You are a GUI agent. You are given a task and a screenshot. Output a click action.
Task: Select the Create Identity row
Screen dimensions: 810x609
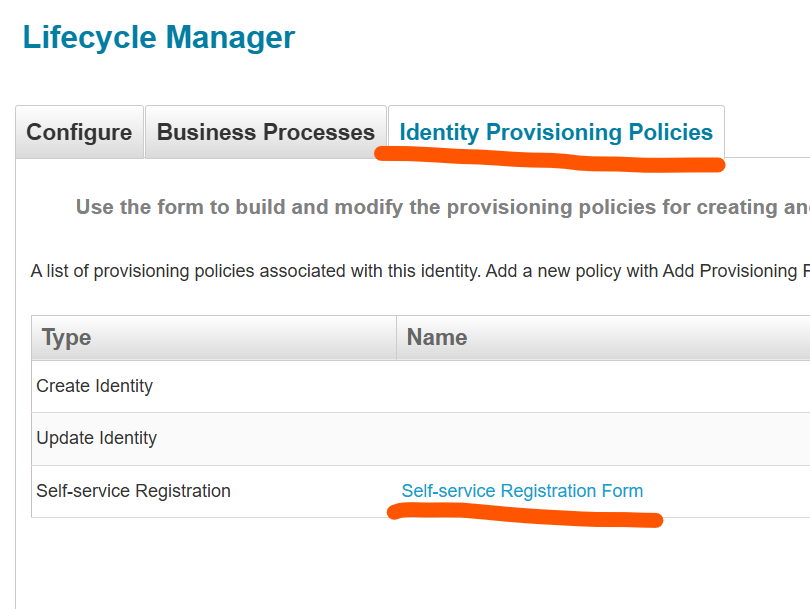[x=420, y=386]
